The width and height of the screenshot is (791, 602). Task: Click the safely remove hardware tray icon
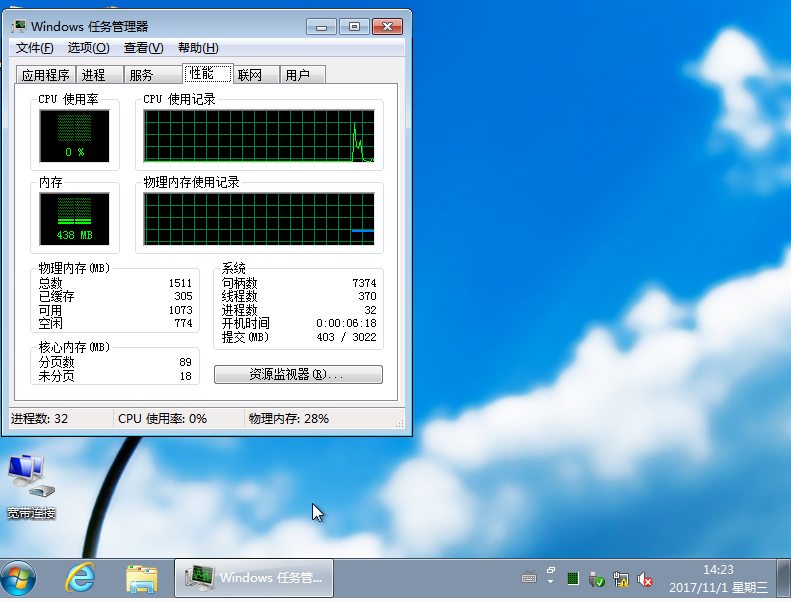596,579
